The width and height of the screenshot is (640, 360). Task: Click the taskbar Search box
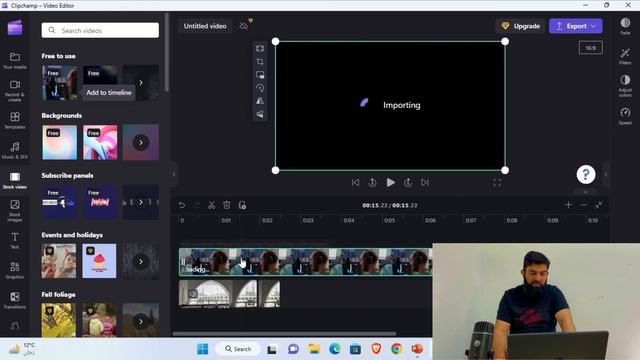[x=238, y=349]
